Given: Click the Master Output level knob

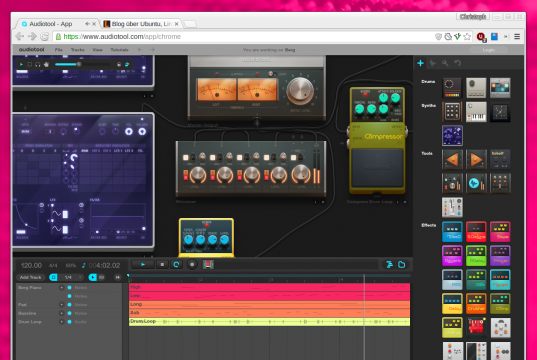Looking at the screenshot, I should click(x=300, y=91).
